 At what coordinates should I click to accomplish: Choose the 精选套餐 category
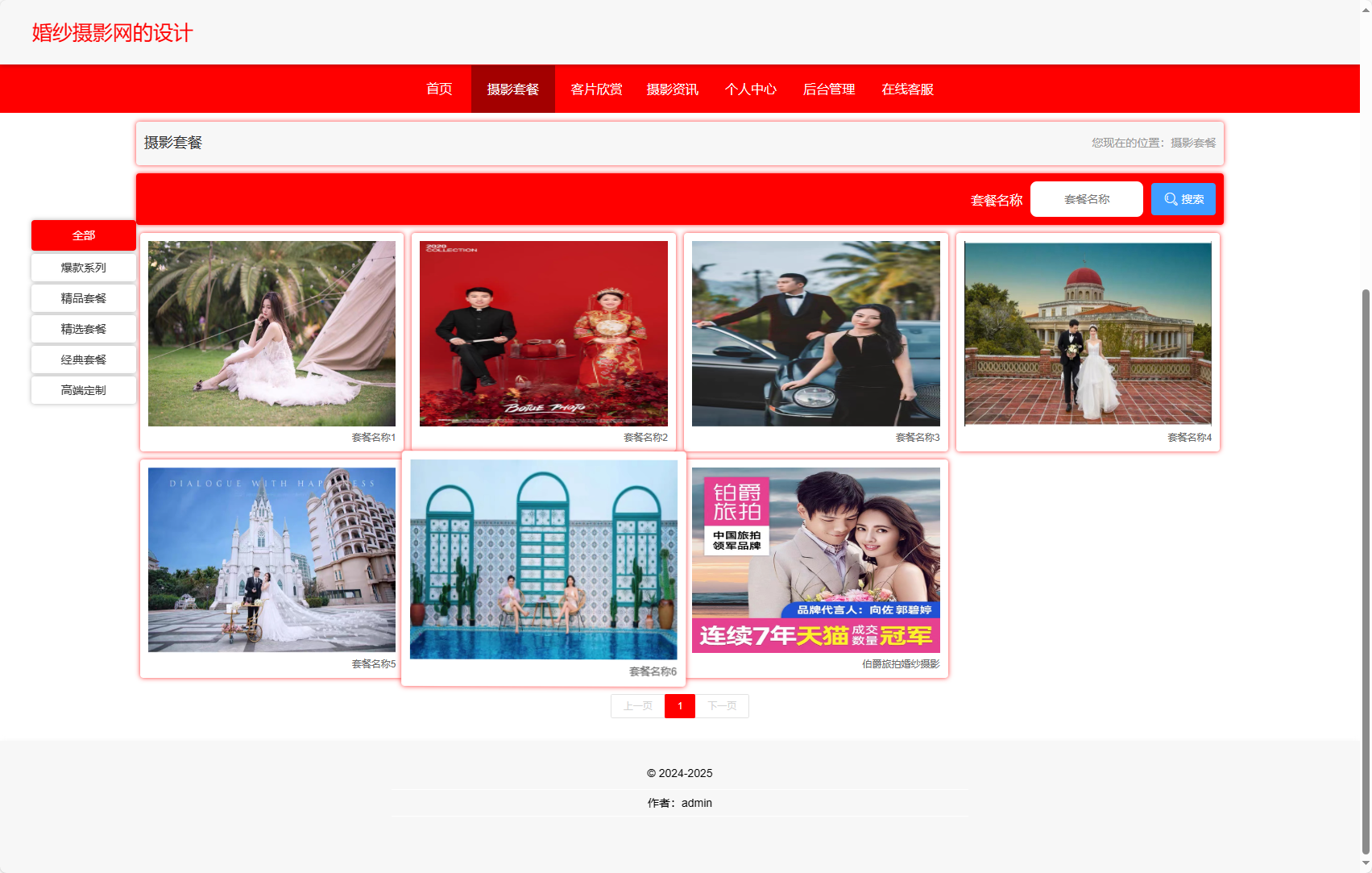[84, 329]
